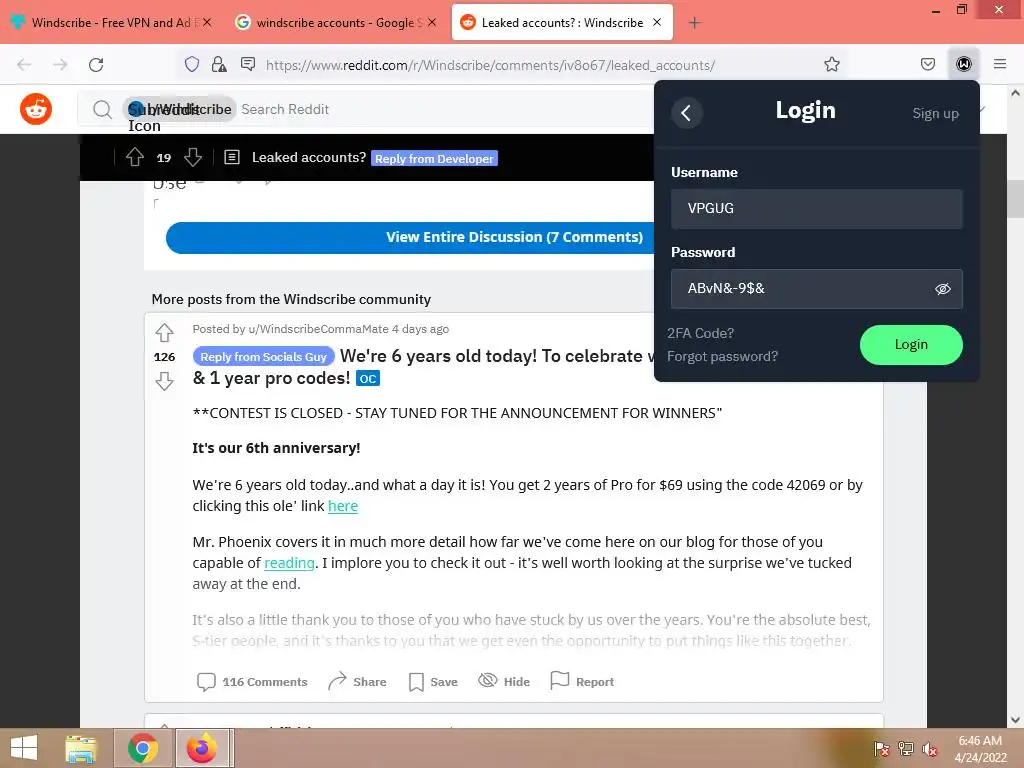The image size is (1024, 768).
Task: Click scrollbar up arrow at top right
Action: 1015,93
